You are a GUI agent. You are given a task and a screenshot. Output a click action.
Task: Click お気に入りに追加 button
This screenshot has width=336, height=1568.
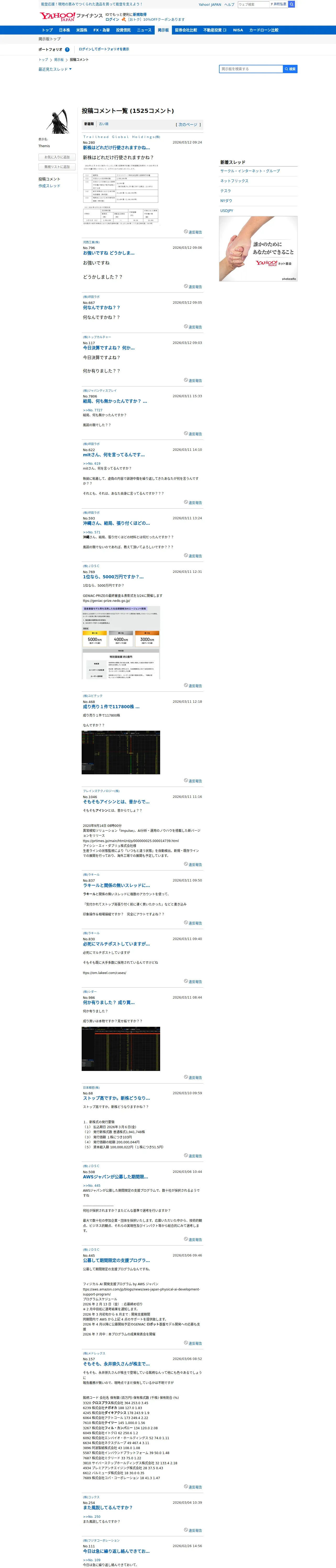[57, 157]
